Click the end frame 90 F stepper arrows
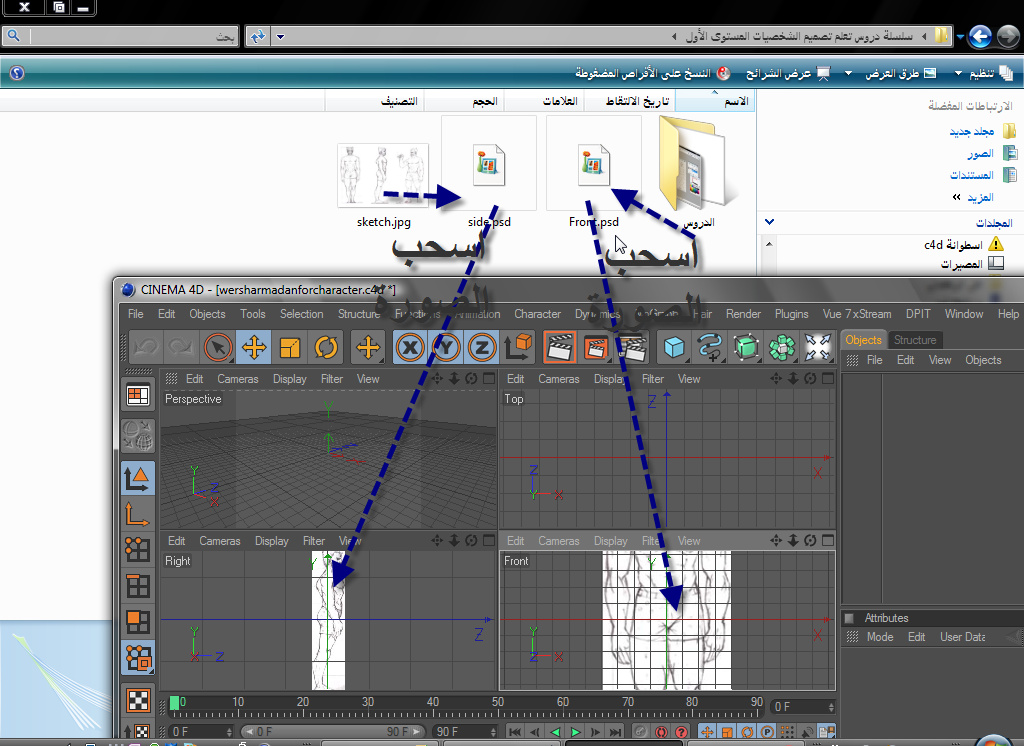The image size is (1024, 746). coord(493,732)
